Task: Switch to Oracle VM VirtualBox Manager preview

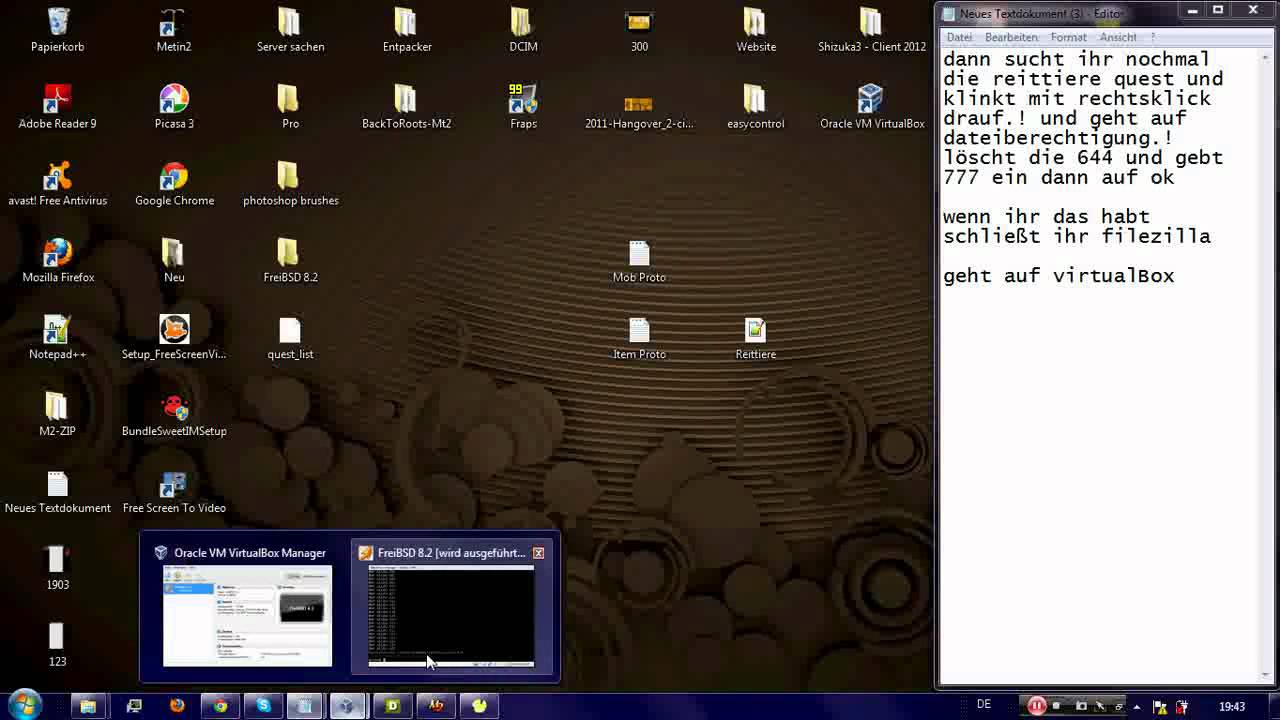Action: 246,606
